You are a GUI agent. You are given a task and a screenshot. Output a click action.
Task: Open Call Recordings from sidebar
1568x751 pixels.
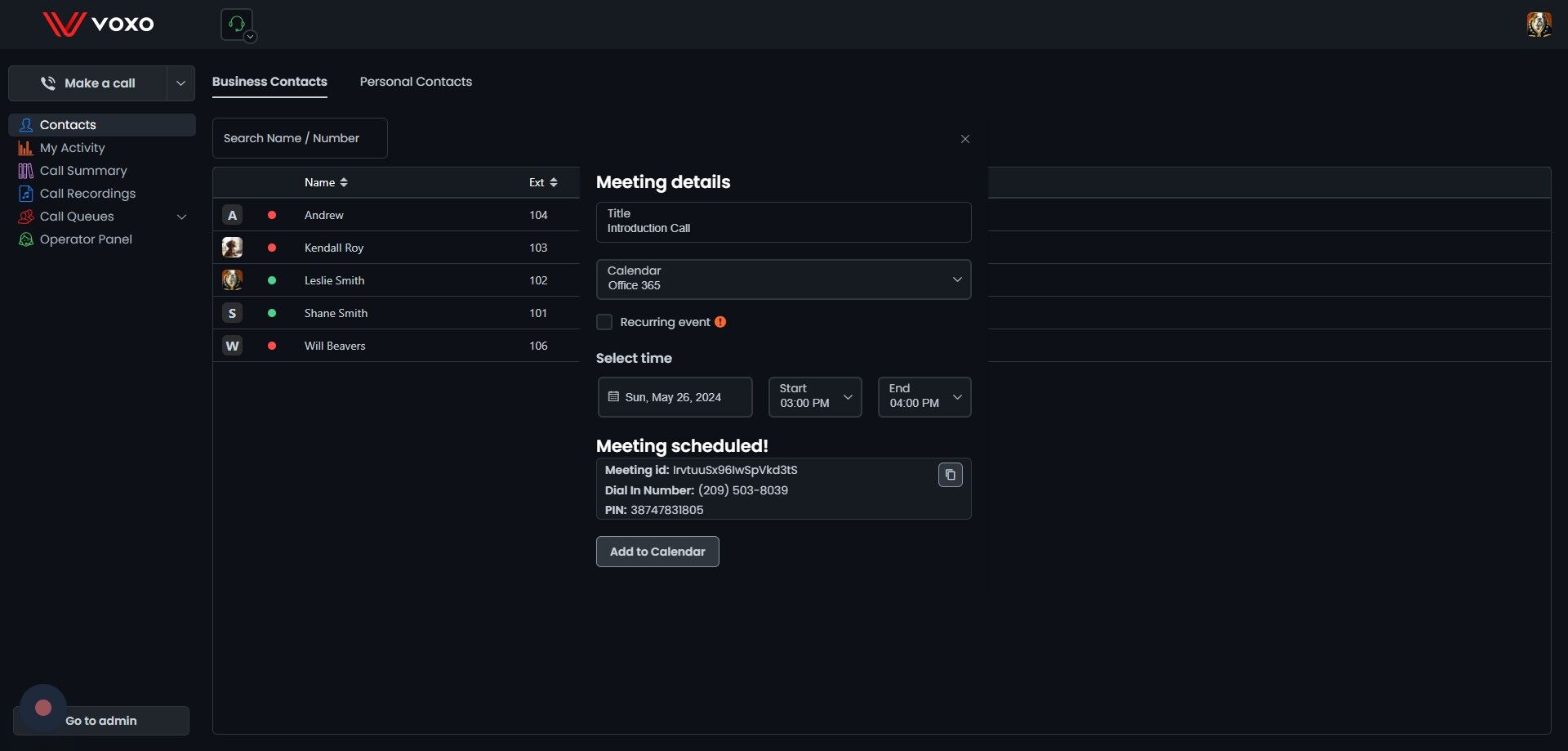tap(87, 194)
